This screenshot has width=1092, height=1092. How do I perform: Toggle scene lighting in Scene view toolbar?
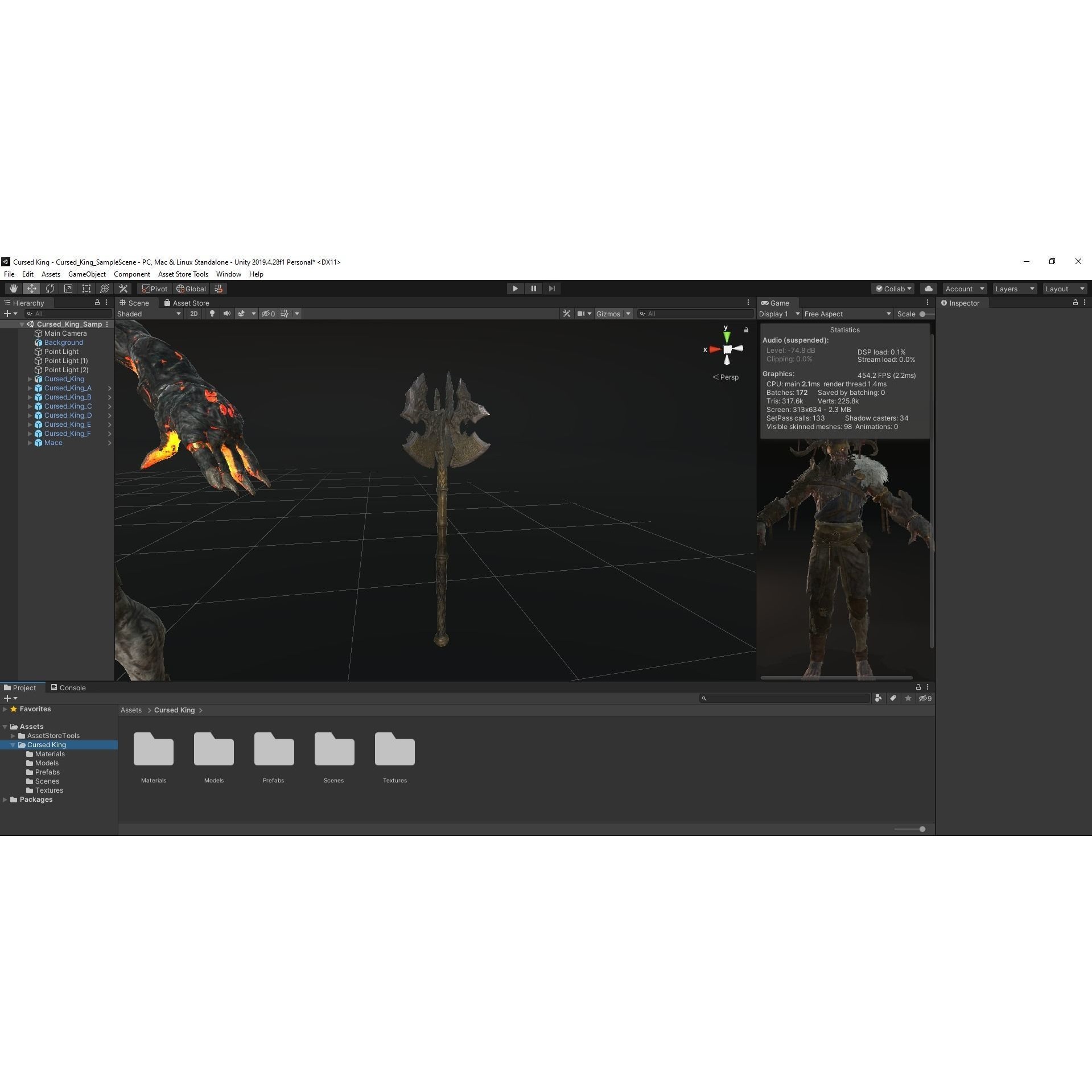212,314
